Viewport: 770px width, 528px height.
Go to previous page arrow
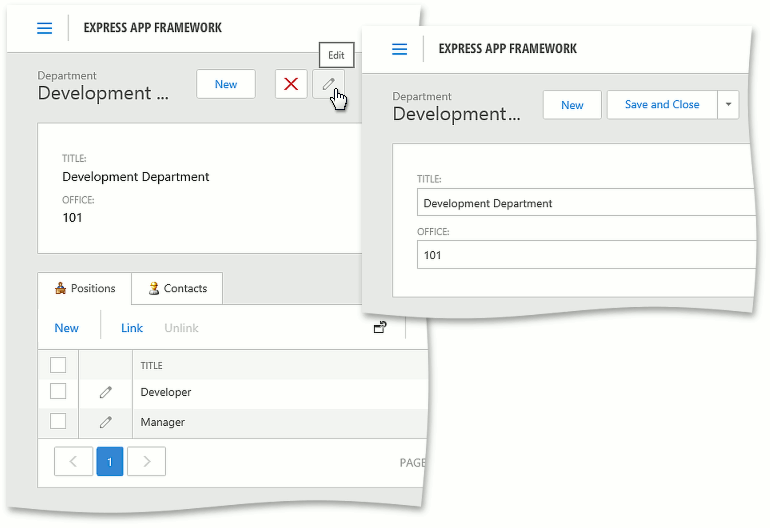[x=73, y=461]
